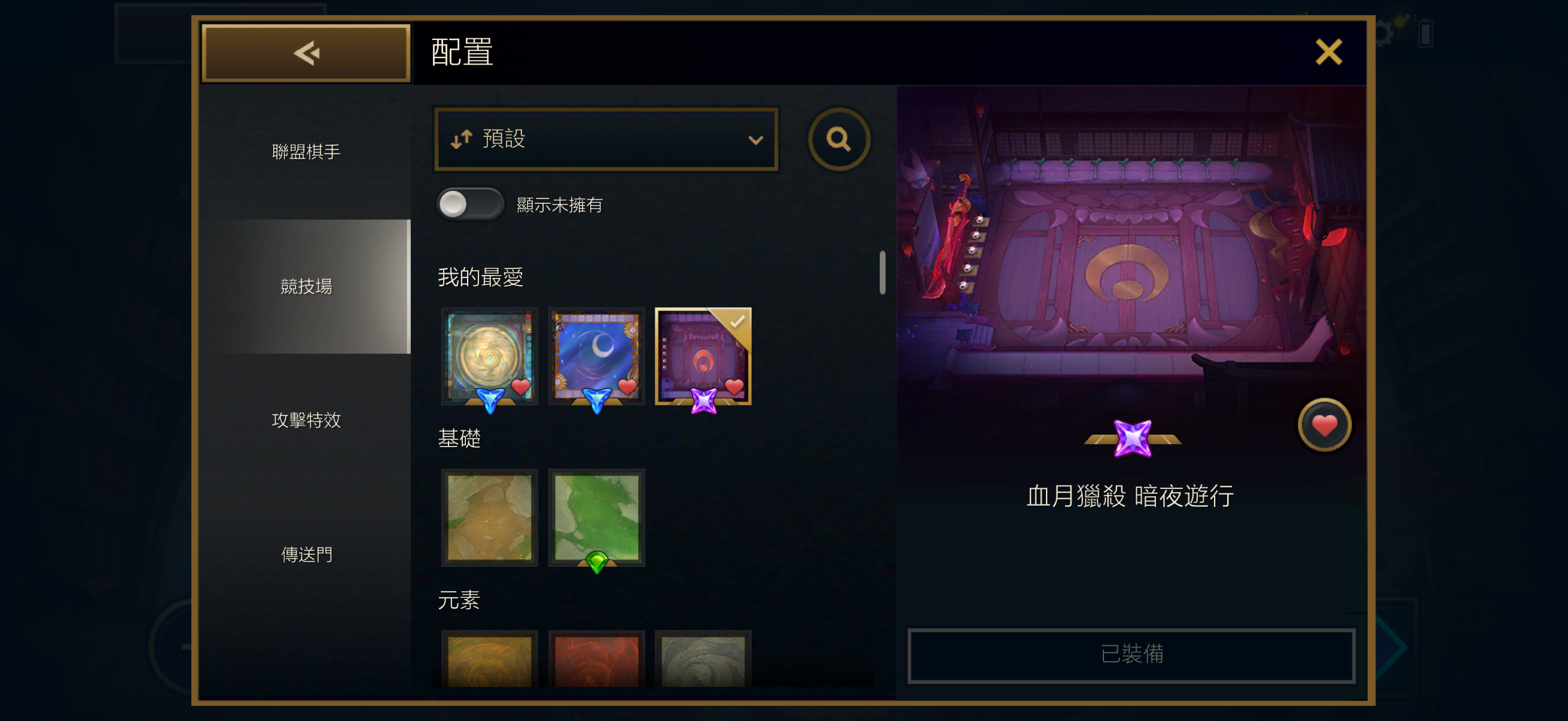Open the 預設 sort dropdown

(x=606, y=139)
